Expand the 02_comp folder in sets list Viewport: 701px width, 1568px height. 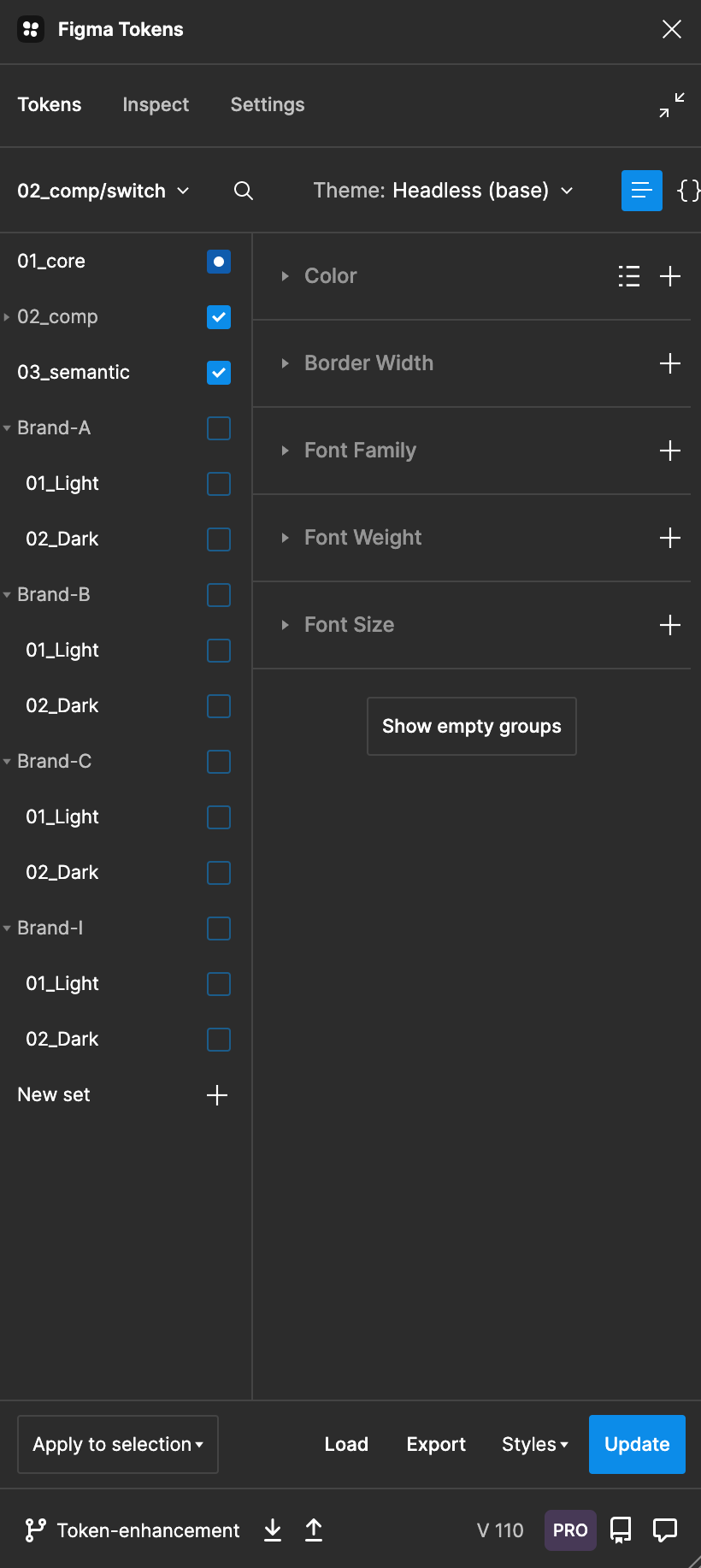pos(7,317)
